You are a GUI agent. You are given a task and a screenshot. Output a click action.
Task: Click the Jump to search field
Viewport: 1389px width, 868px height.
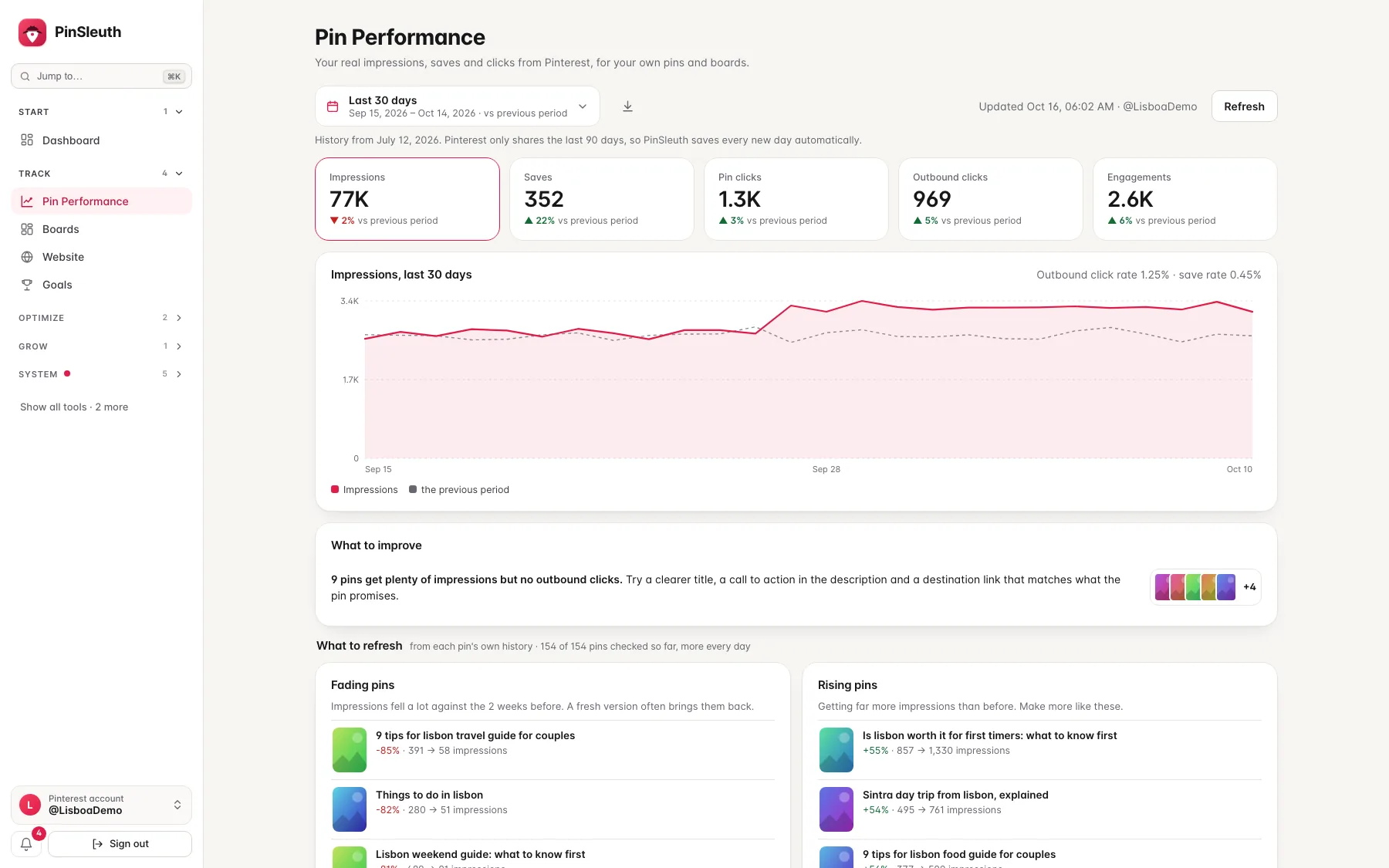[101, 76]
